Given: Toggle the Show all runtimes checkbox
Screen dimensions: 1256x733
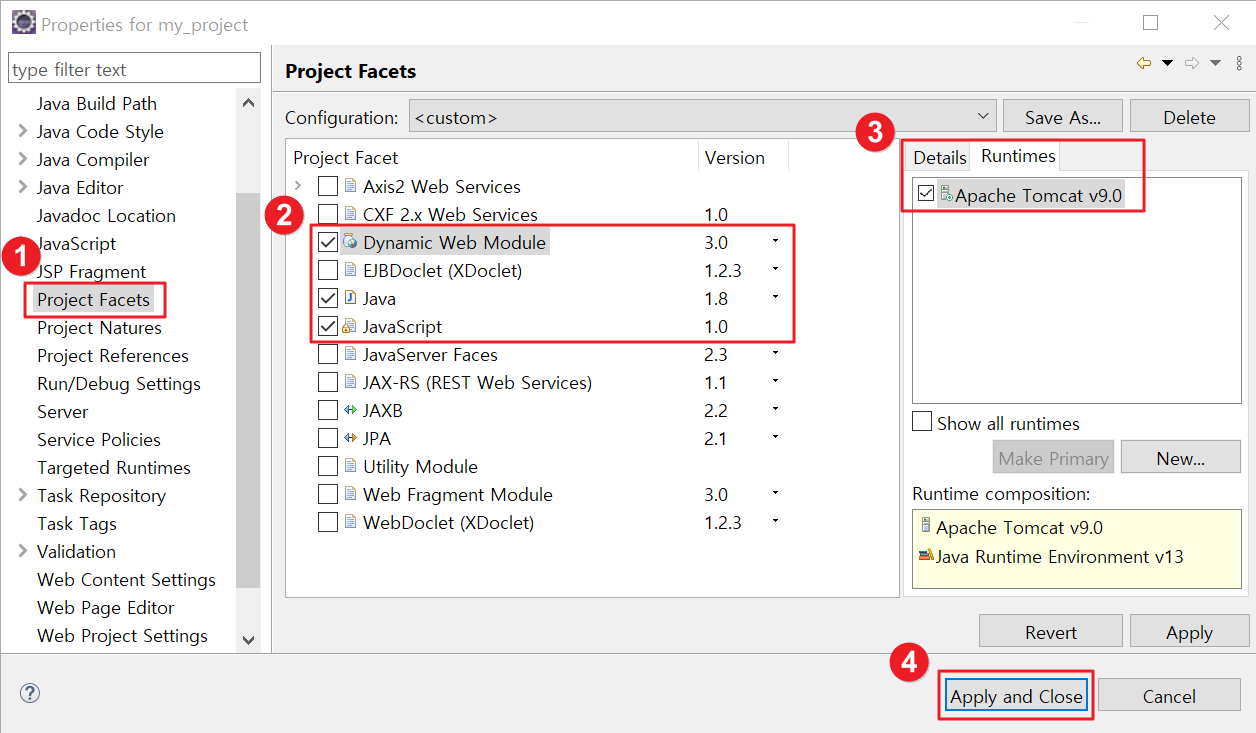Looking at the screenshot, I should tap(921, 421).
